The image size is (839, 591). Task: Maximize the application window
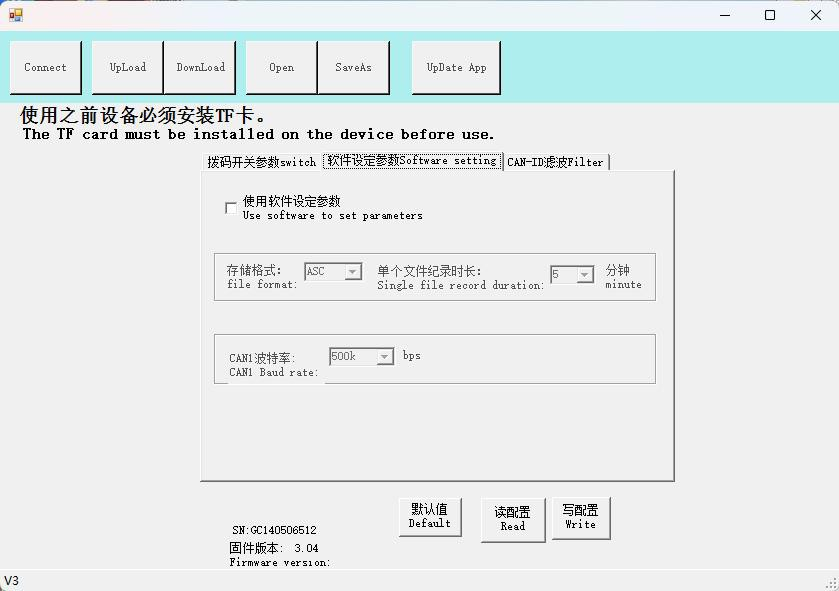770,15
